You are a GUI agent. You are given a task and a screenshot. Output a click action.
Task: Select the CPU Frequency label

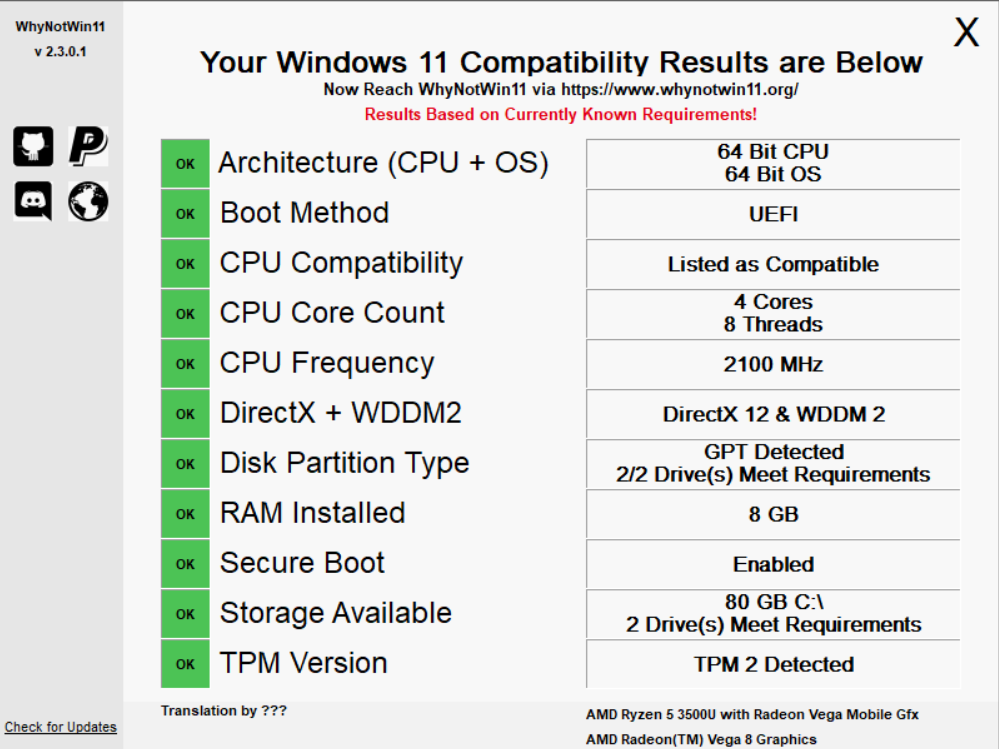click(x=327, y=364)
